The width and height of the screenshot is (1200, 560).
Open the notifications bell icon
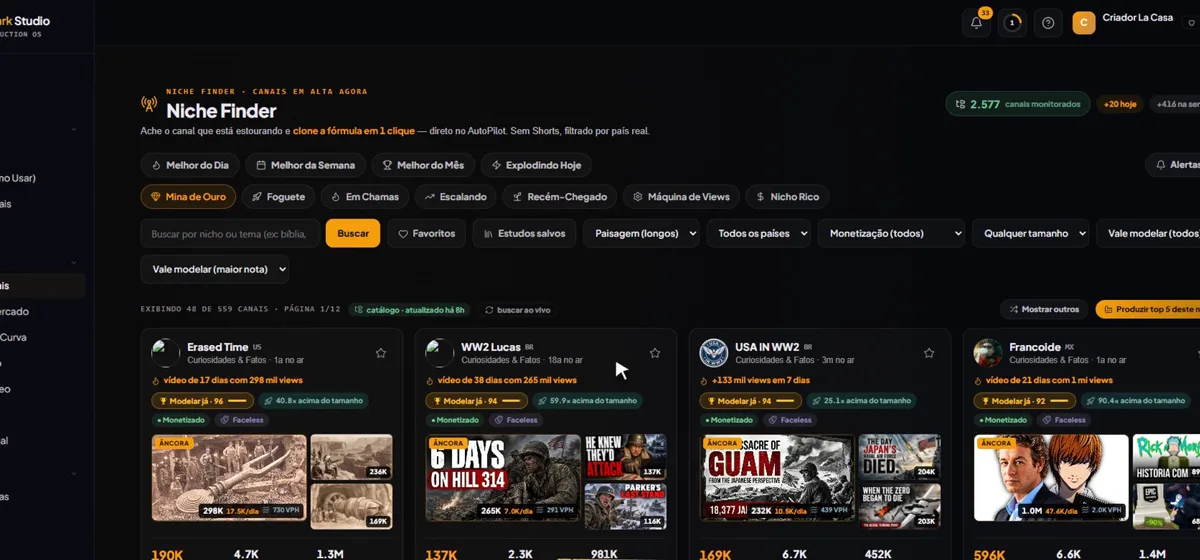pyautogui.click(x=977, y=22)
